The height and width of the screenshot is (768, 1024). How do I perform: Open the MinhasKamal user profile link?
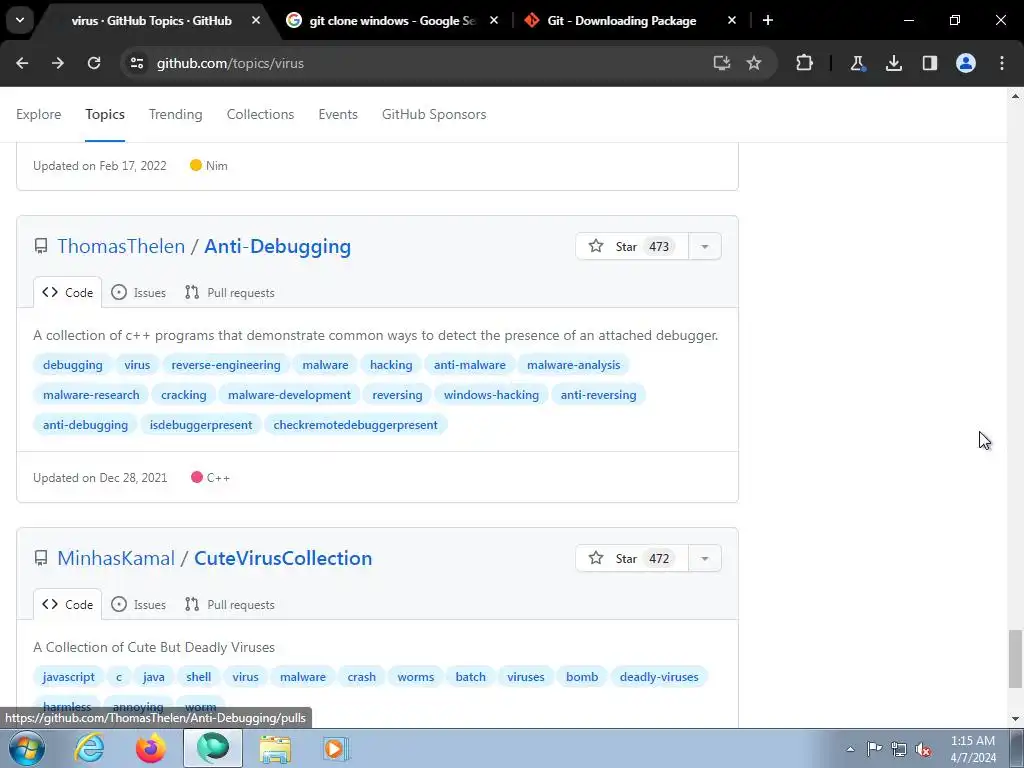(116, 558)
